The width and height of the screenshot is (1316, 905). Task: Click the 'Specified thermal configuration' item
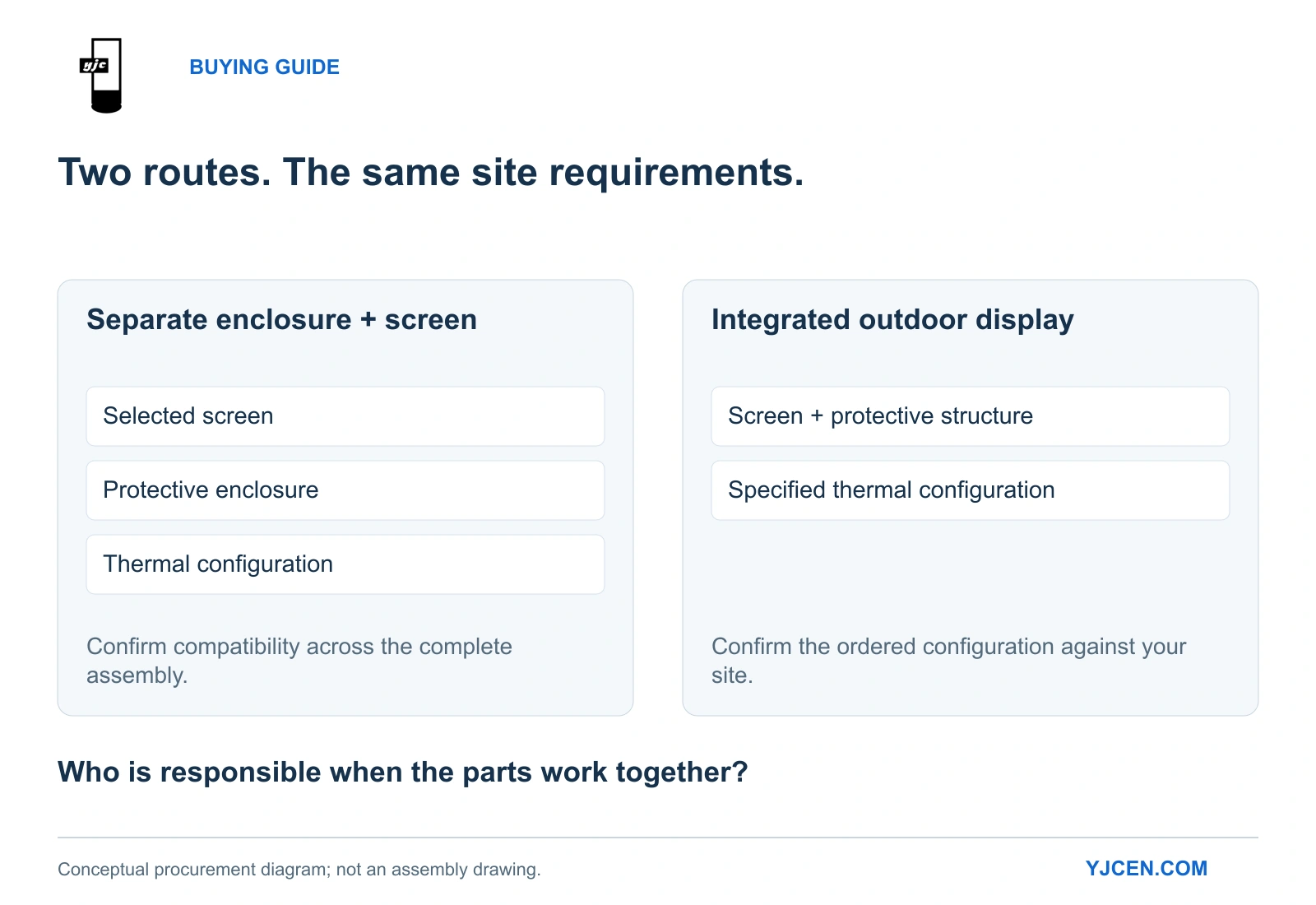(971, 490)
